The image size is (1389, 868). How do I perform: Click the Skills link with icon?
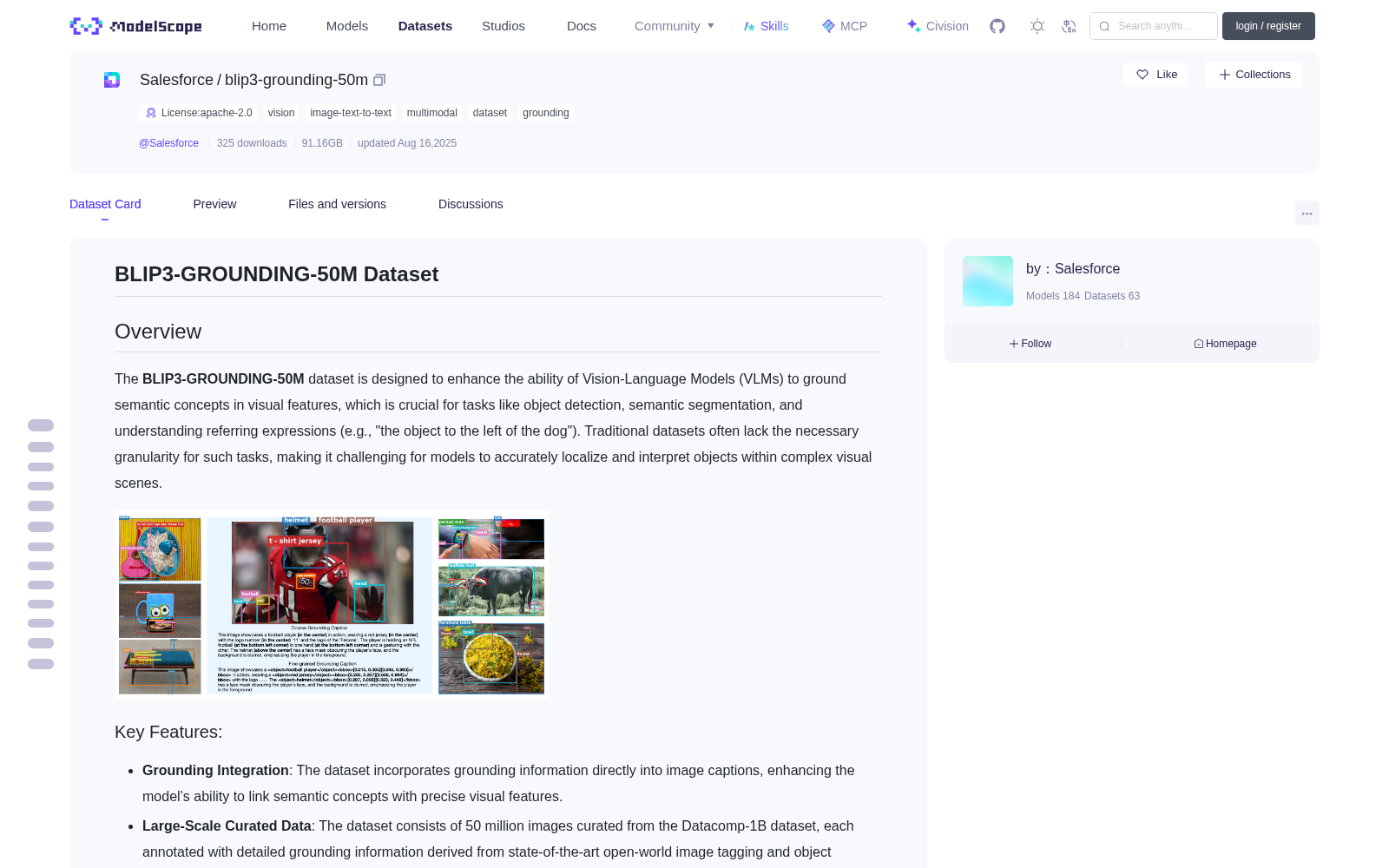click(x=766, y=26)
